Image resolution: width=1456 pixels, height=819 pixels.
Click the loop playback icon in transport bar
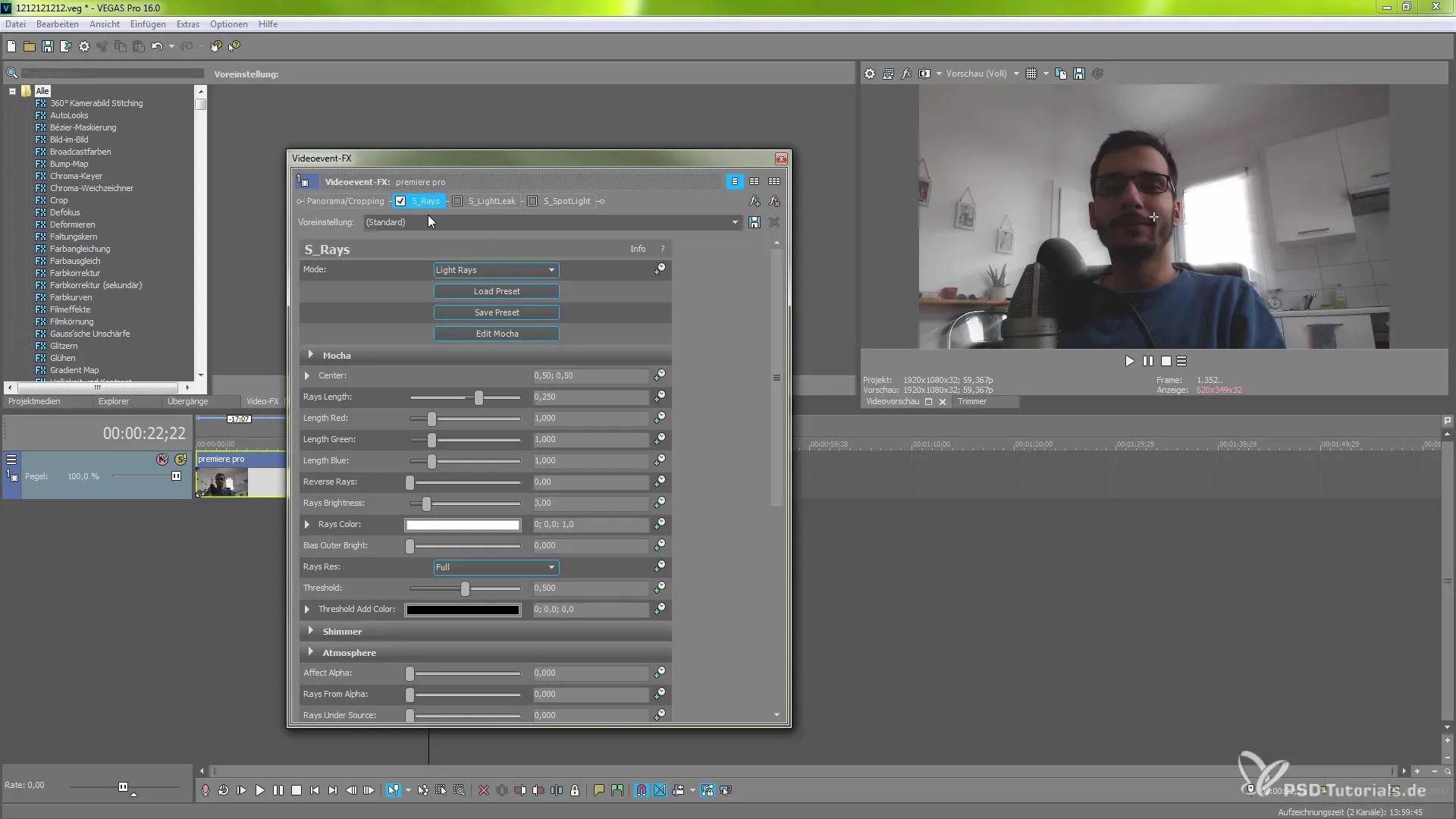pyautogui.click(x=224, y=790)
